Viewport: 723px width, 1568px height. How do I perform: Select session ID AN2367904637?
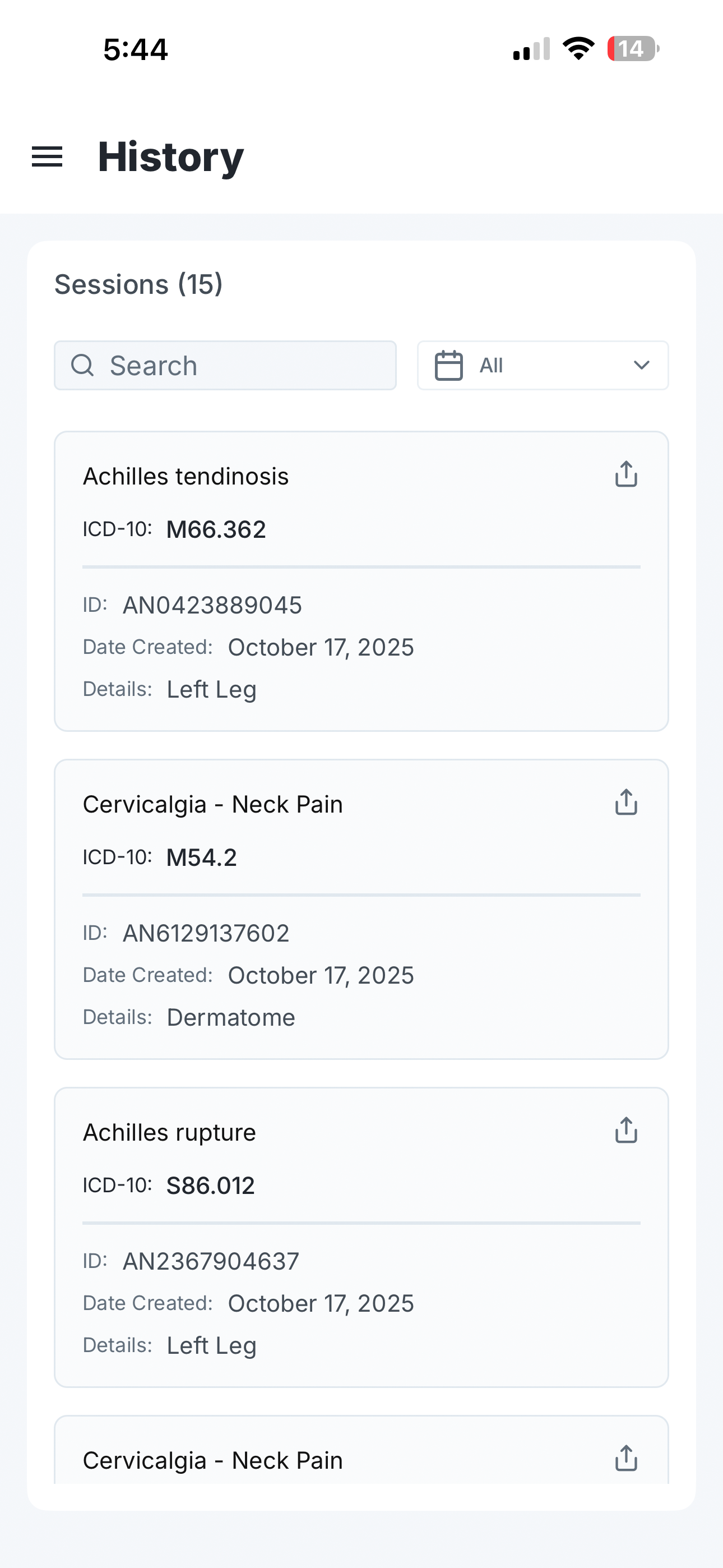point(211,1262)
